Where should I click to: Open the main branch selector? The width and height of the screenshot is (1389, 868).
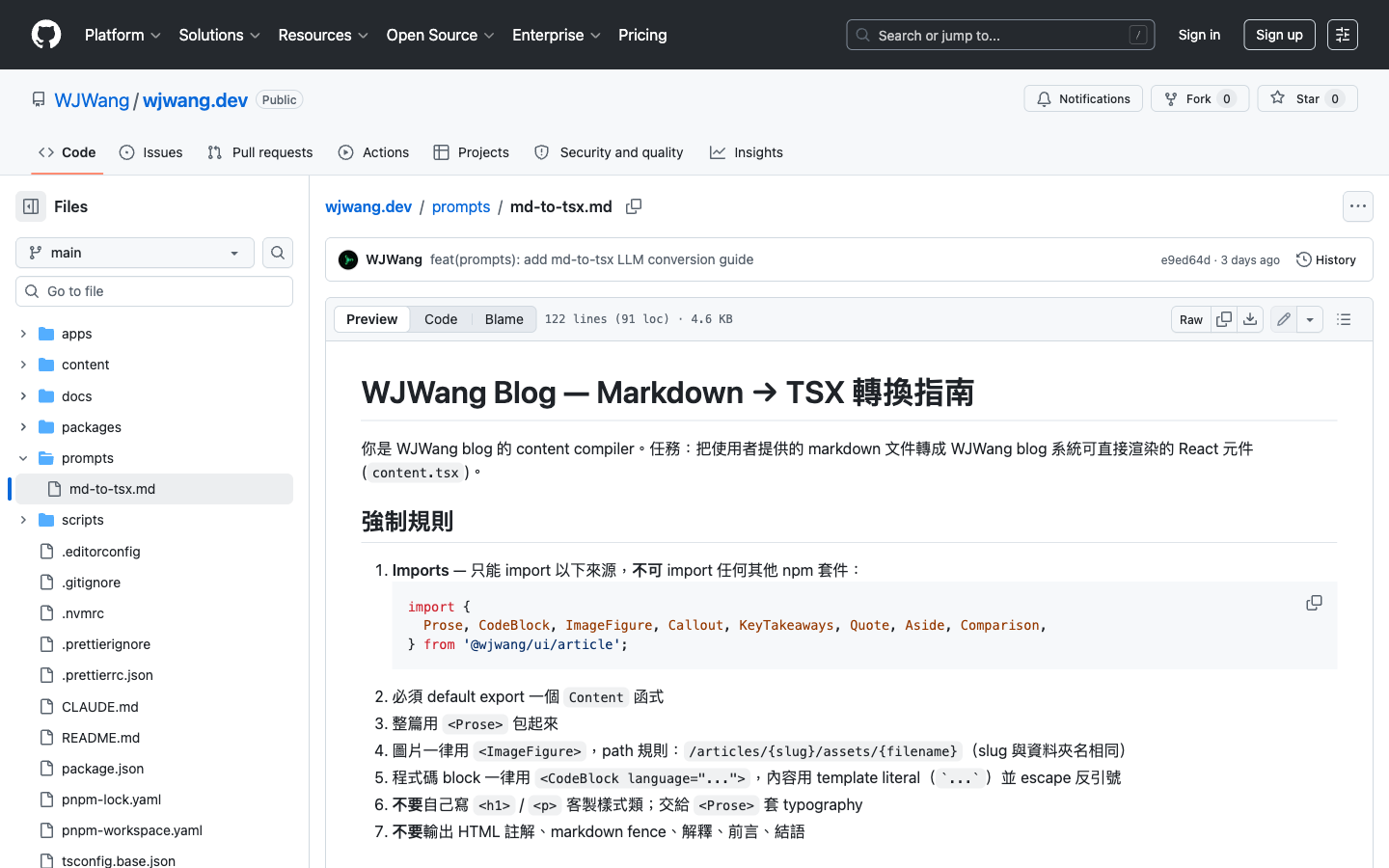pos(135,253)
